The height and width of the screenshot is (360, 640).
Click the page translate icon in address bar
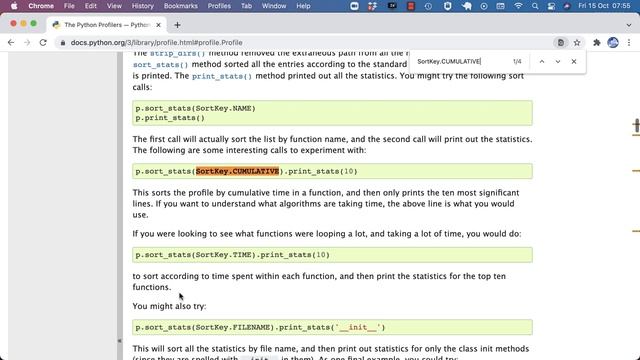561,42
